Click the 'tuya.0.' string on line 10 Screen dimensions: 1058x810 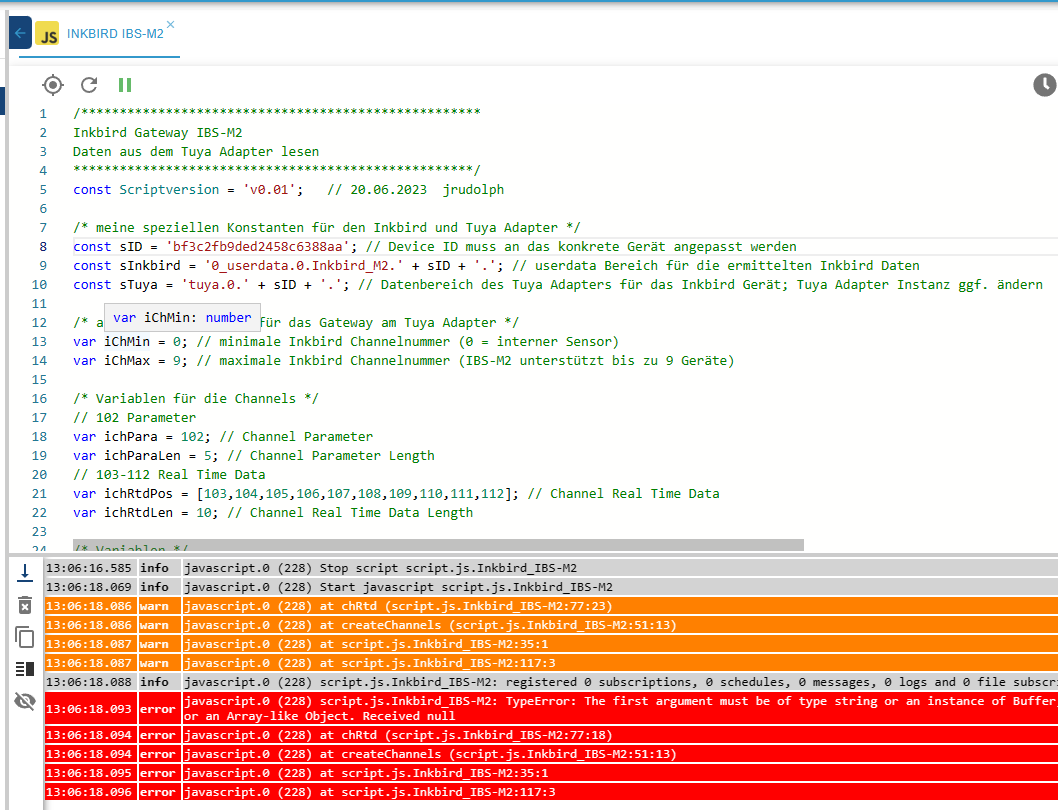click(215, 285)
